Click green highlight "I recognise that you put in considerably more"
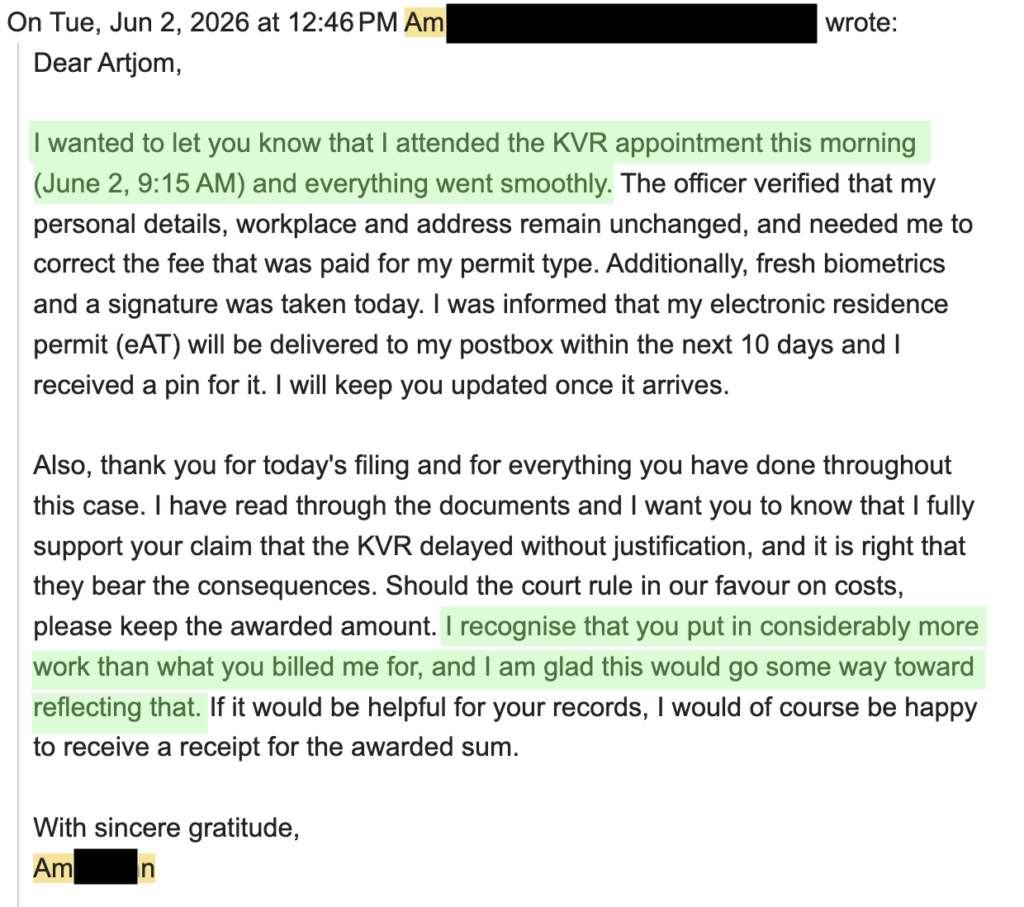Viewport: 1024px width, 907px height. pyautogui.click(x=713, y=626)
